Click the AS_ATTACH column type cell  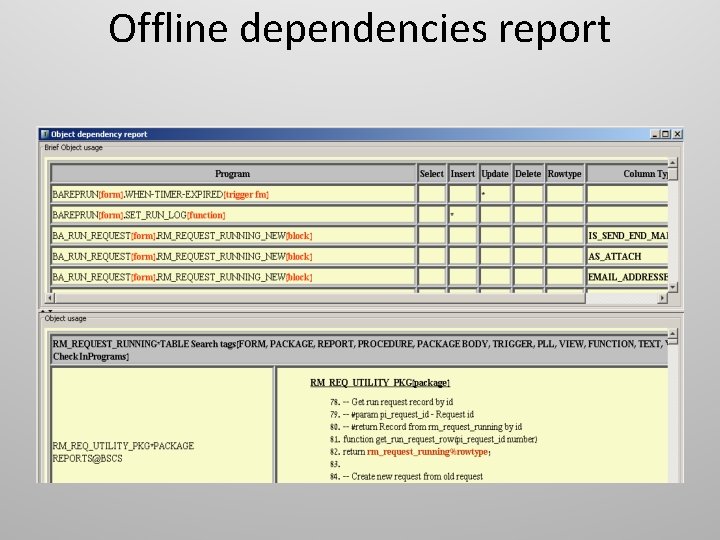coord(627,256)
